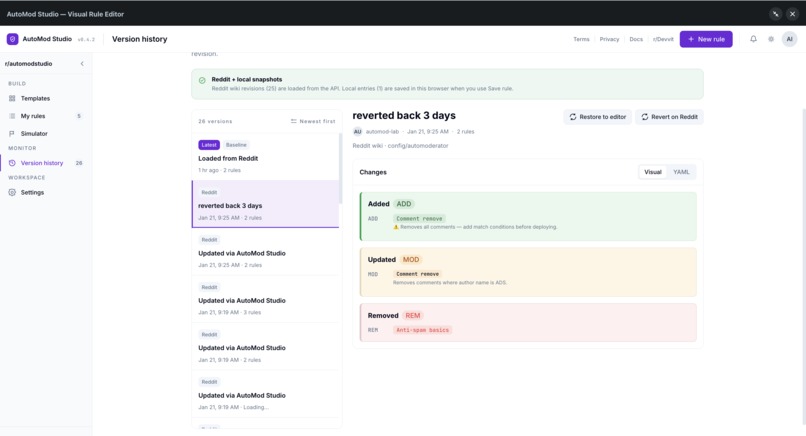Click the Baseline badge
This screenshot has width=806, height=436.
pyautogui.click(x=236, y=145)
